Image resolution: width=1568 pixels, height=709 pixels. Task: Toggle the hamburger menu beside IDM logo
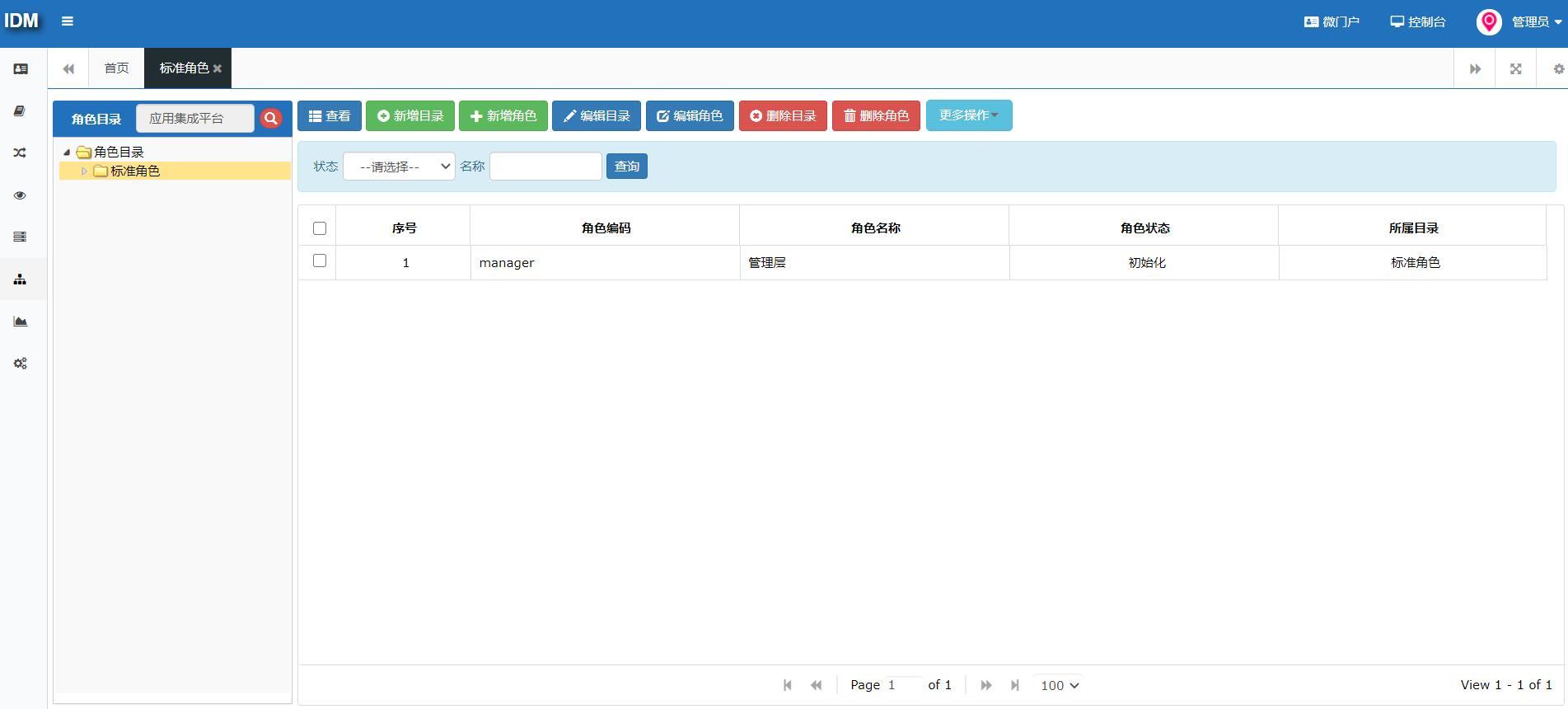(68, 21)
